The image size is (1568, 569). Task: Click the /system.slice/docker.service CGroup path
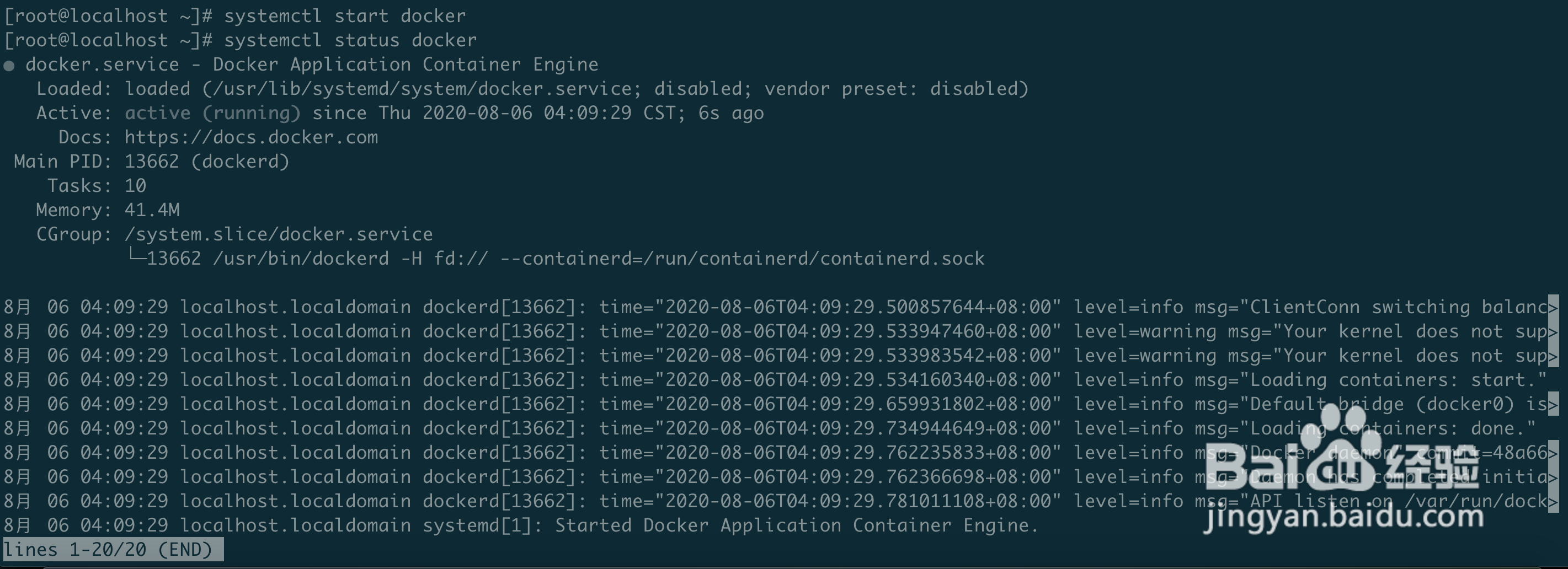(x=279, y=234)
